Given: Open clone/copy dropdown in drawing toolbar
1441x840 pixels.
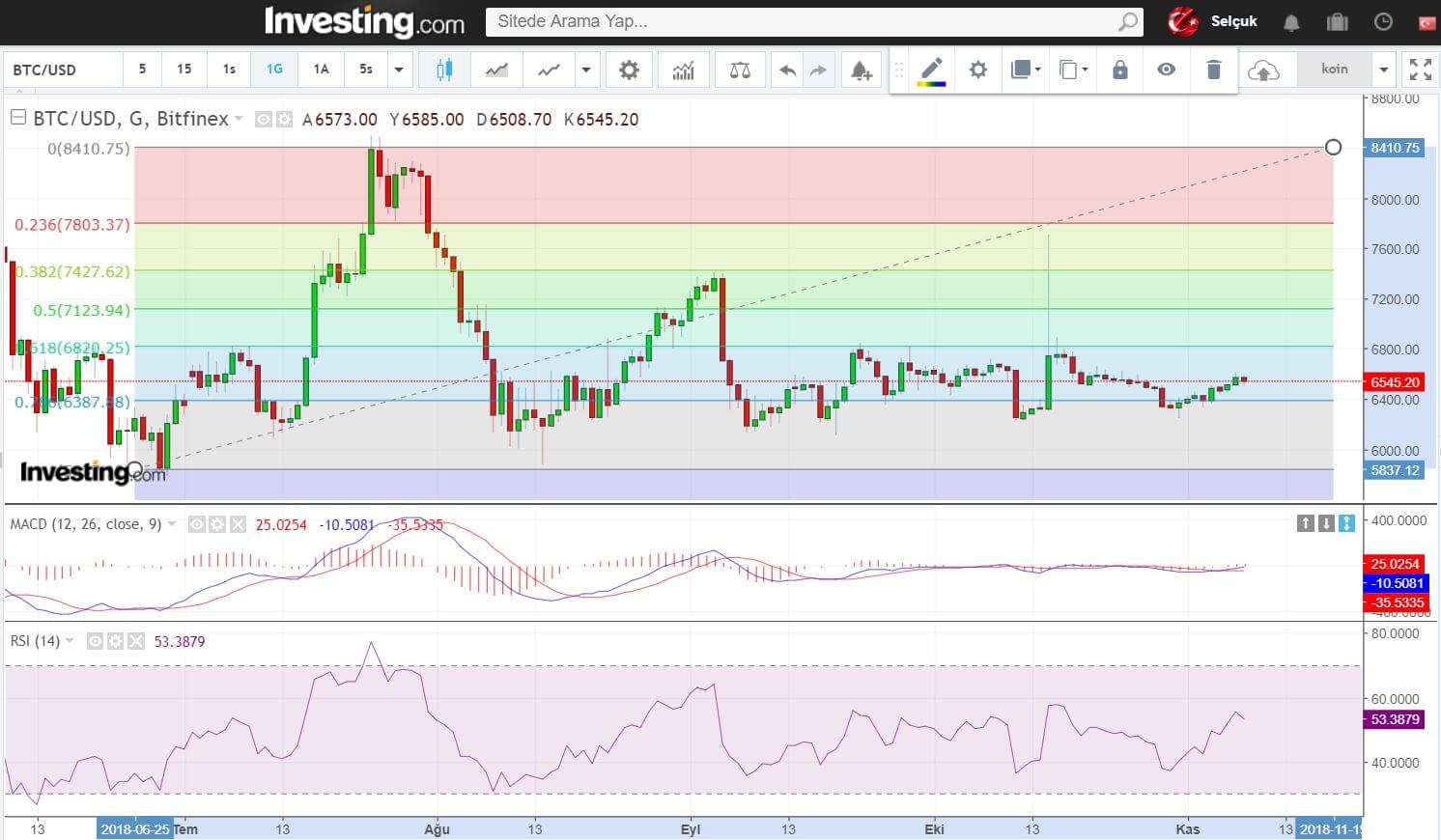Looking at the screenshot, I should click(x=1073, y=70).
